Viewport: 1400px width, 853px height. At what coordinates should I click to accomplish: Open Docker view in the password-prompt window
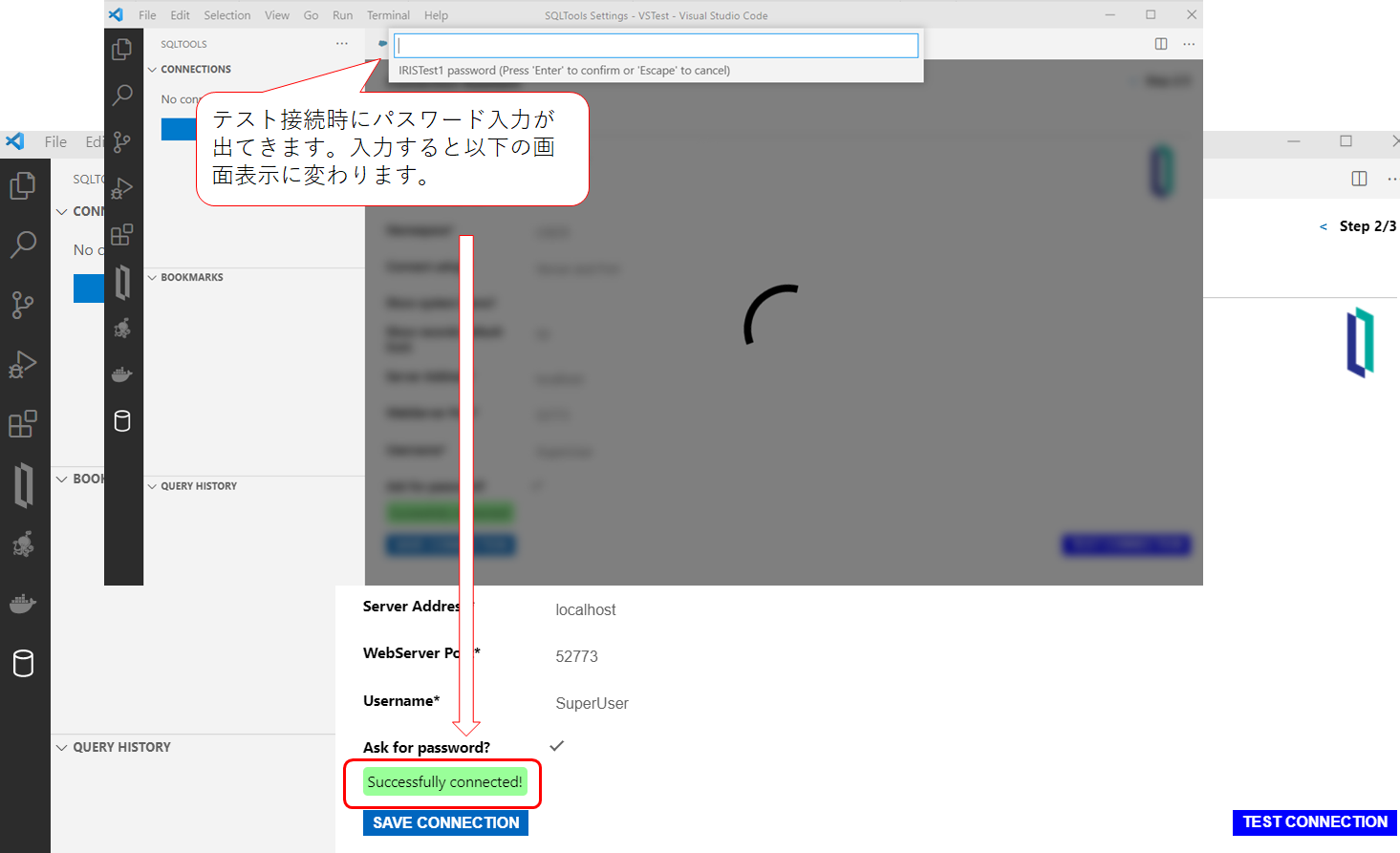(122, 374)
